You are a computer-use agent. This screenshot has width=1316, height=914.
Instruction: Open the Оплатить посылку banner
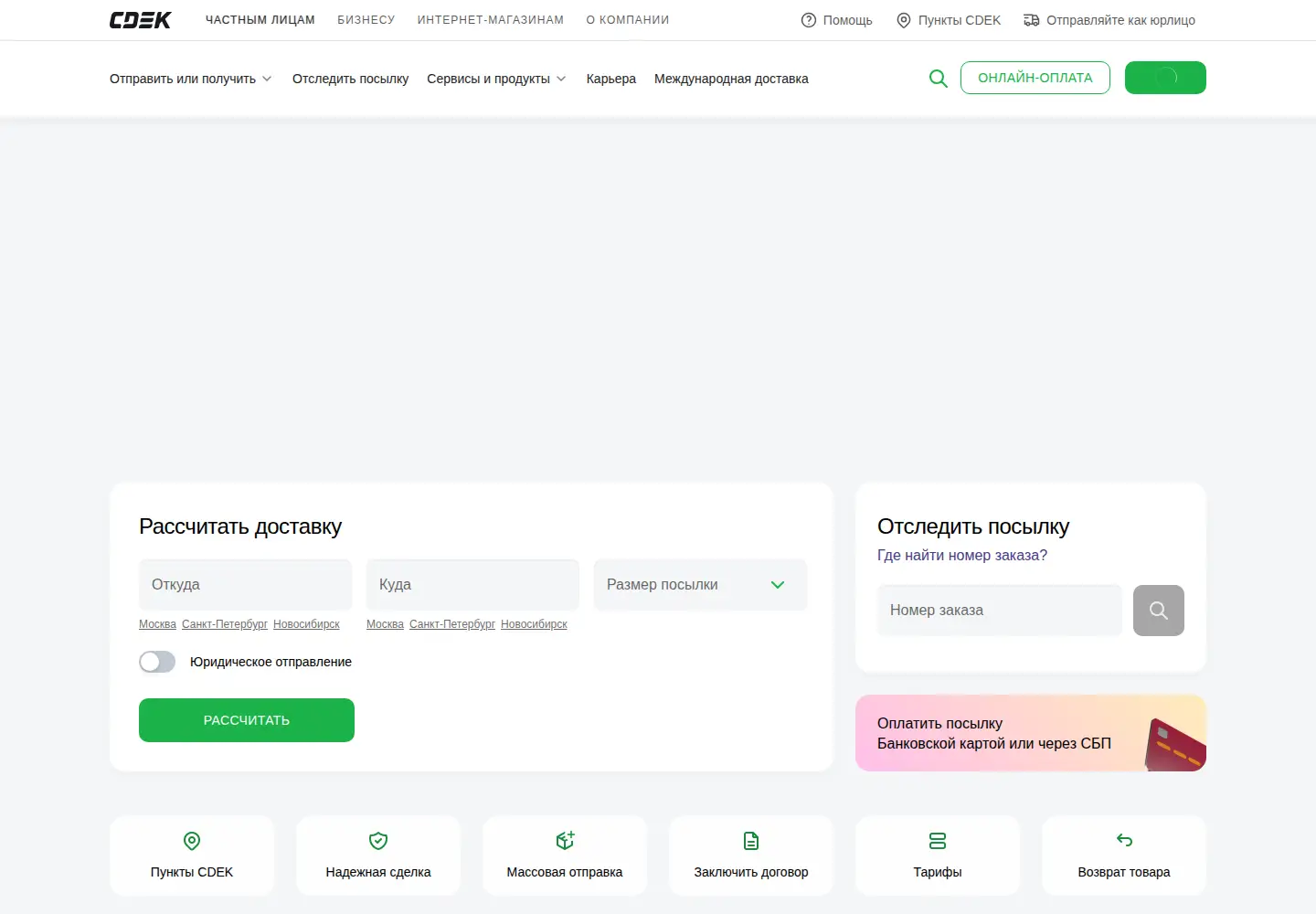click(x=1031, y=733)
